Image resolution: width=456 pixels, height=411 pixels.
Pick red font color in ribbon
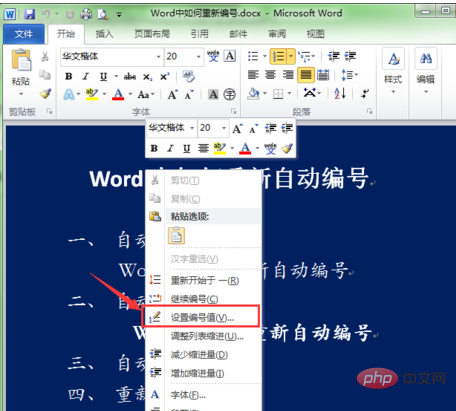118,94
